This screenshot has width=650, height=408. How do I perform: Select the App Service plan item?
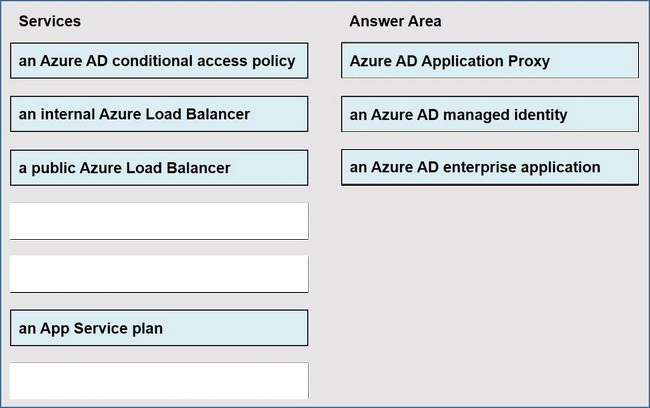(159, 328)
